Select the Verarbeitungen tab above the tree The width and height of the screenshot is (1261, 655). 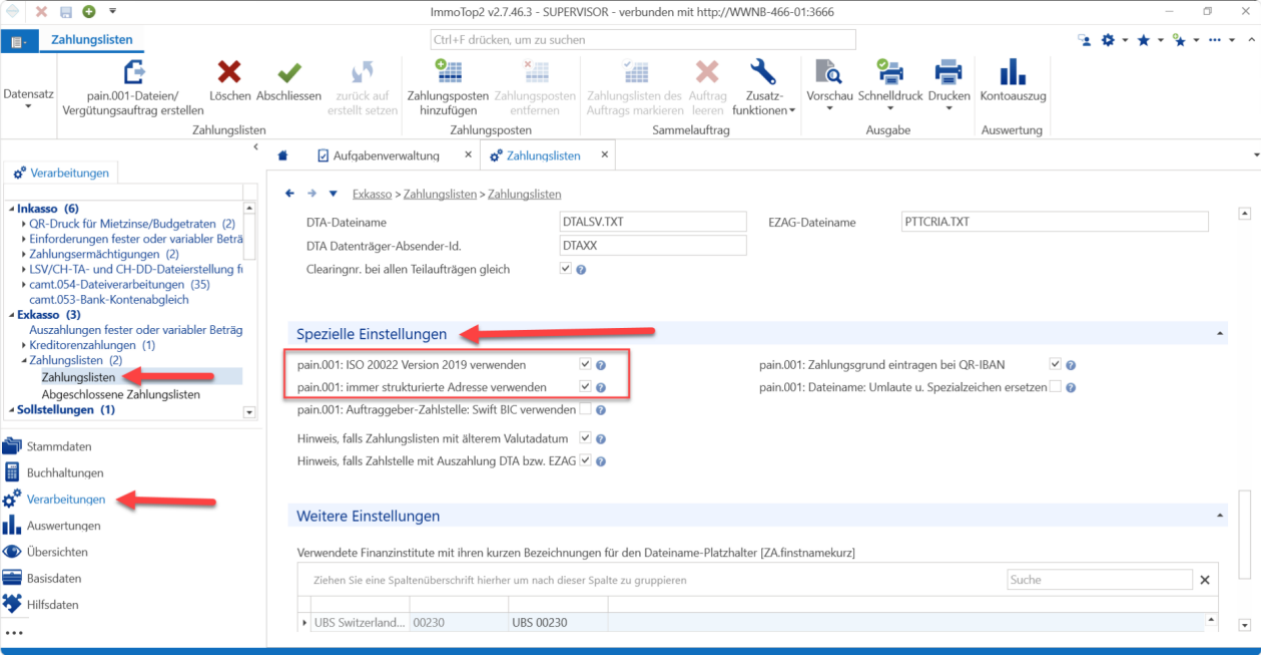coord(61,173)
